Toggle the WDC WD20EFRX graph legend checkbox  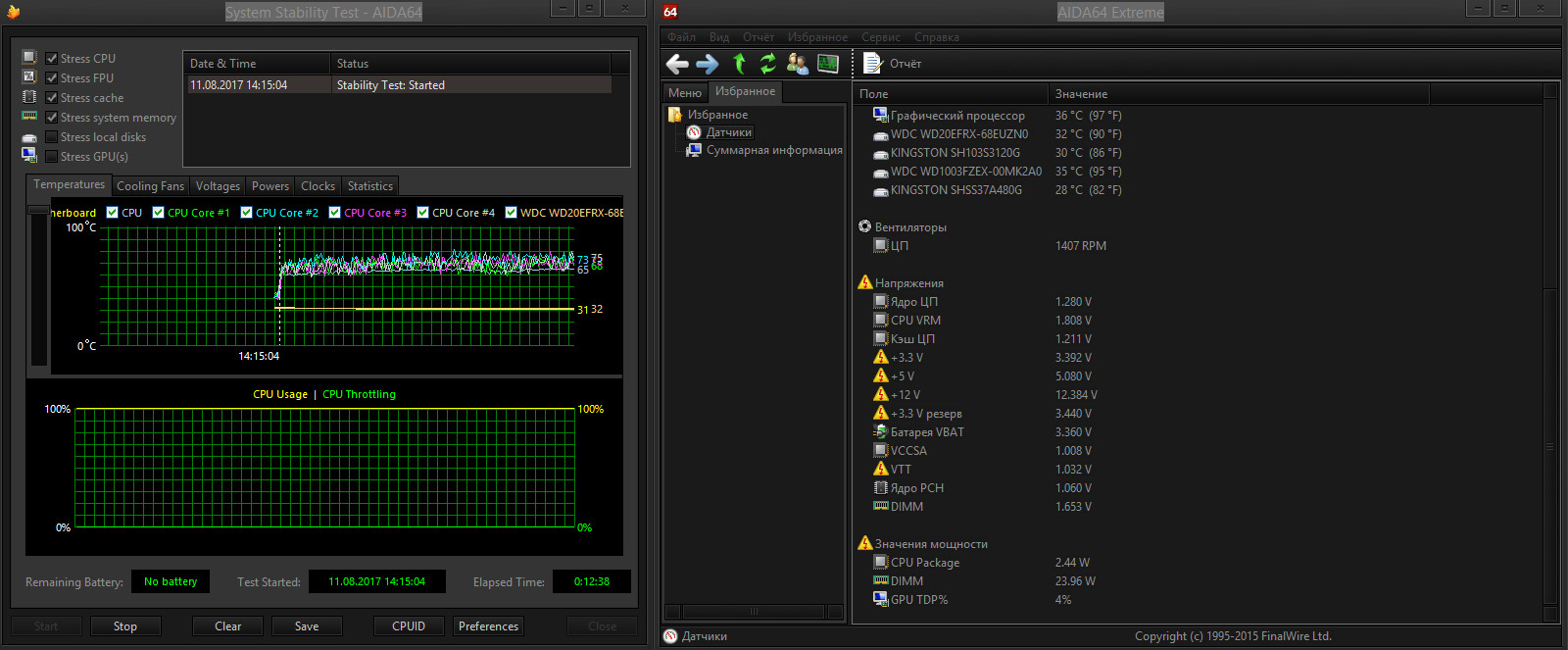click(511, 212)
